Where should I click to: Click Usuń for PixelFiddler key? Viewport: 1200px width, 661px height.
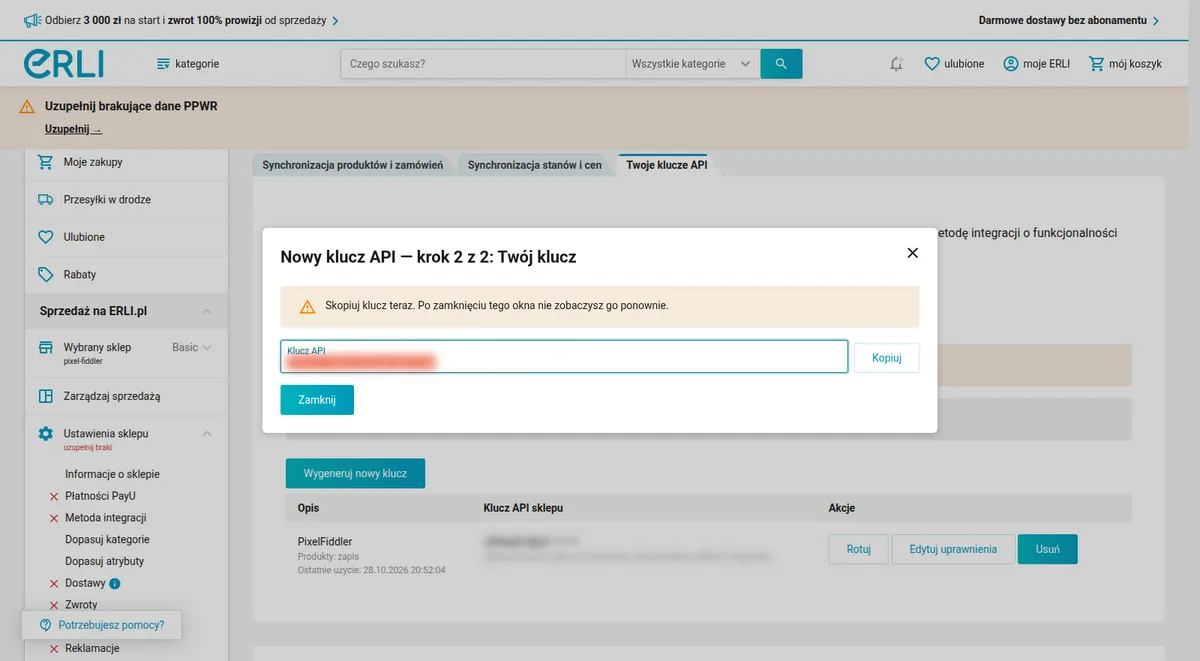[x=1047, y=549]
